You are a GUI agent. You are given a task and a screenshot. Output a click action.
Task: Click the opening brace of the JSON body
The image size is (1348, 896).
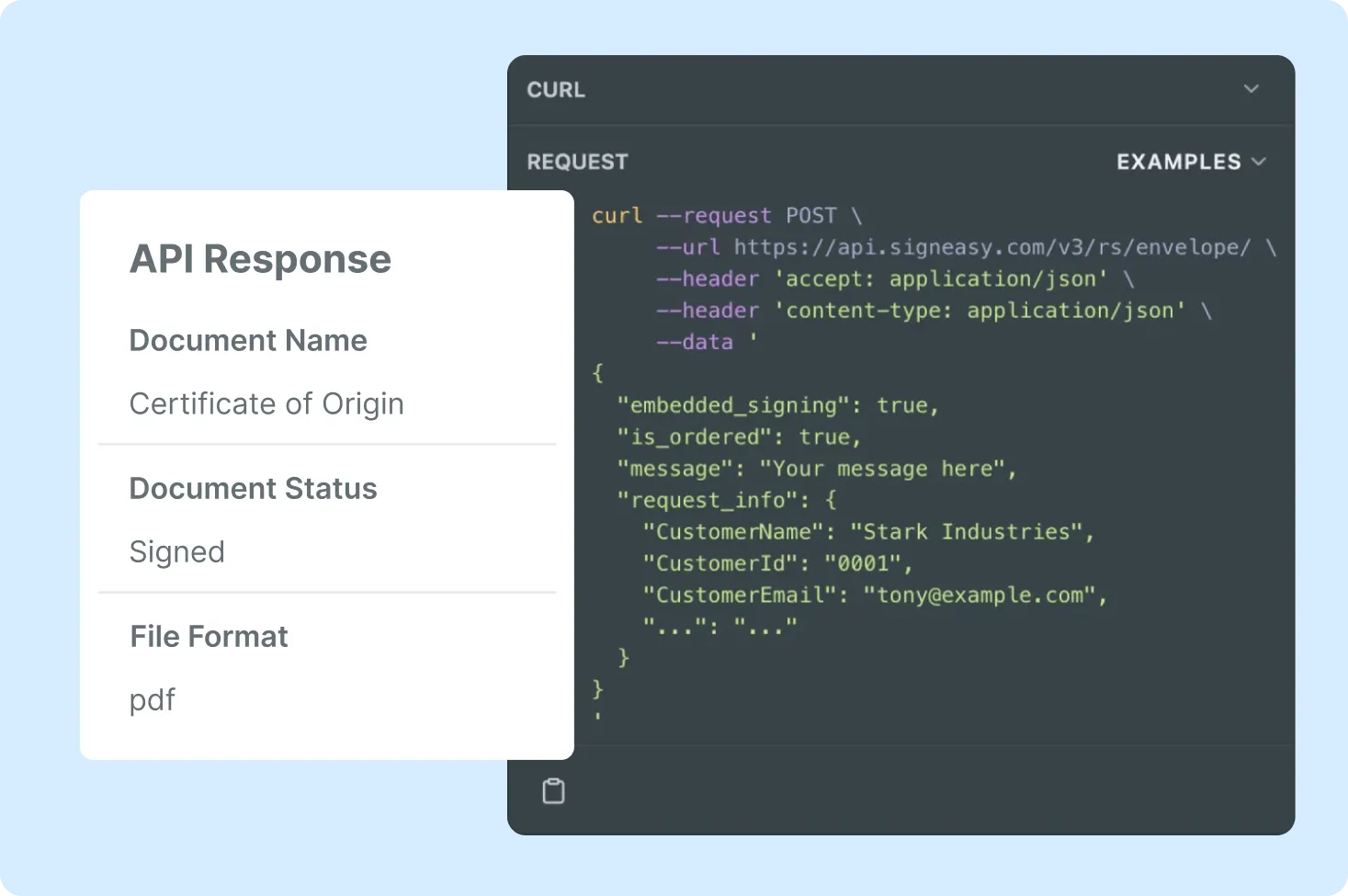point(596,373)
